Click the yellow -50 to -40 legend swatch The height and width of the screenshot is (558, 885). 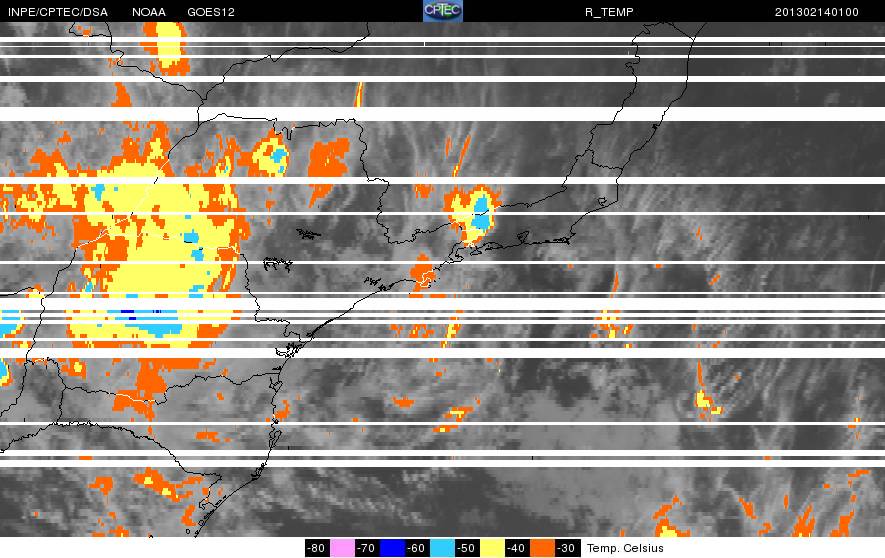pos(492,548)
